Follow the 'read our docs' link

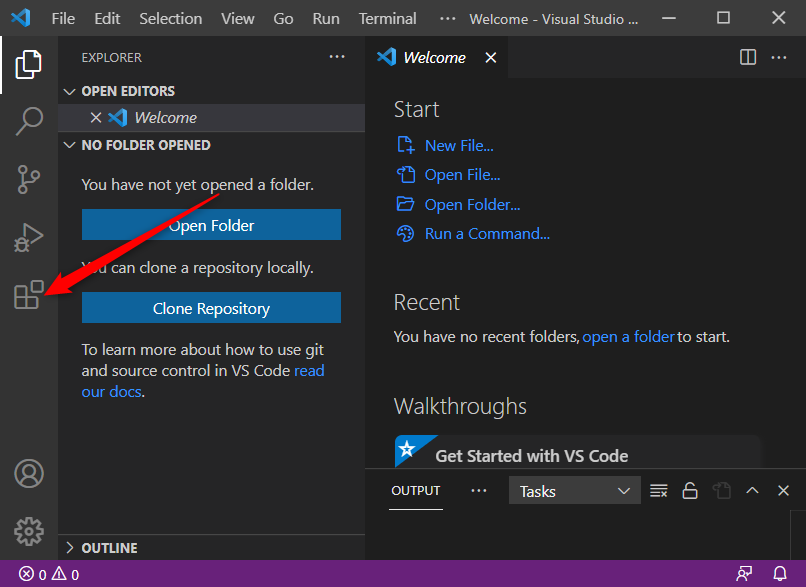click(x=203, y=381)
